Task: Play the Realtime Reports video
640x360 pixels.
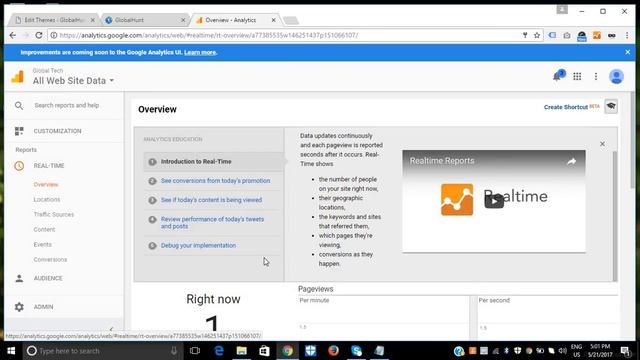Action: (494, 201)
